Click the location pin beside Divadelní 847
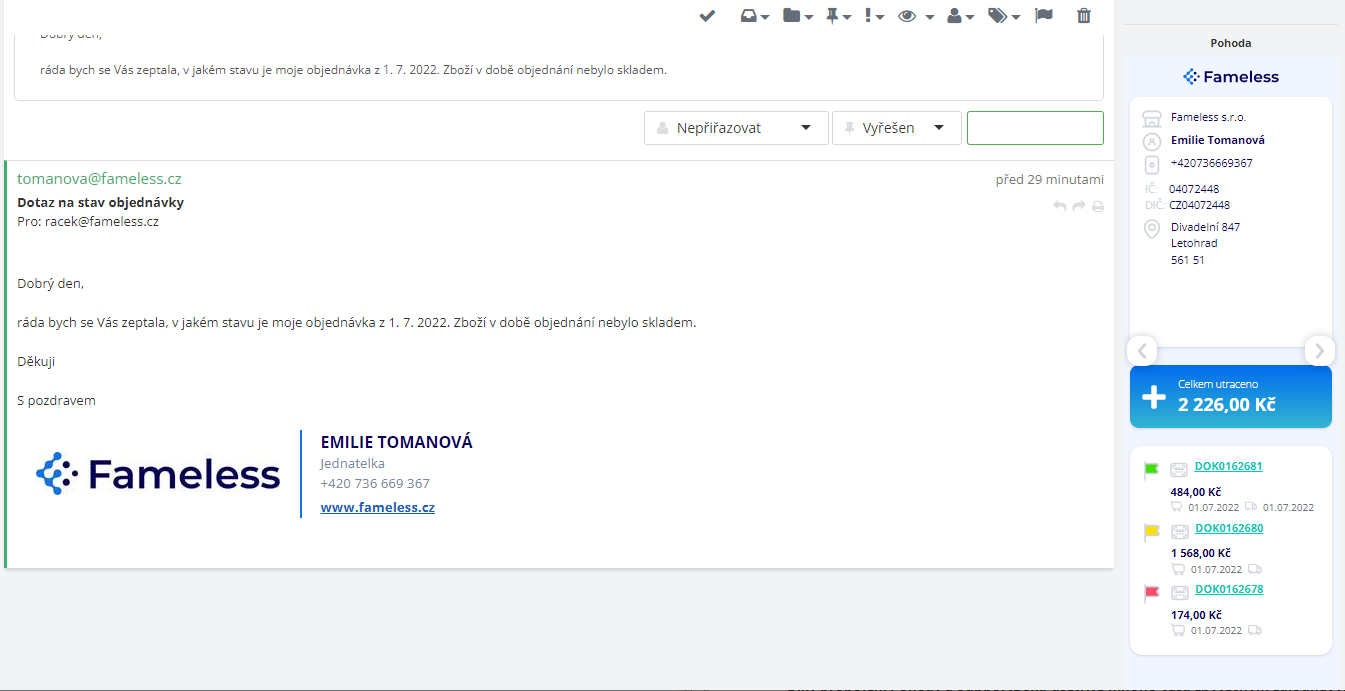This screenshot has width=1345, height=691. (1151, 230)
